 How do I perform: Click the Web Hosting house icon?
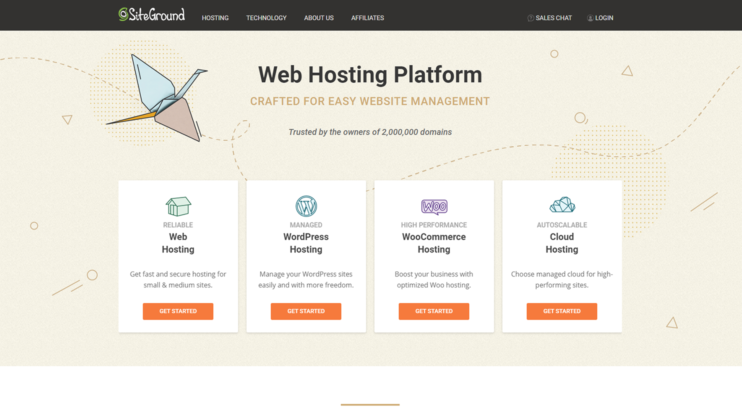[178, 206]
